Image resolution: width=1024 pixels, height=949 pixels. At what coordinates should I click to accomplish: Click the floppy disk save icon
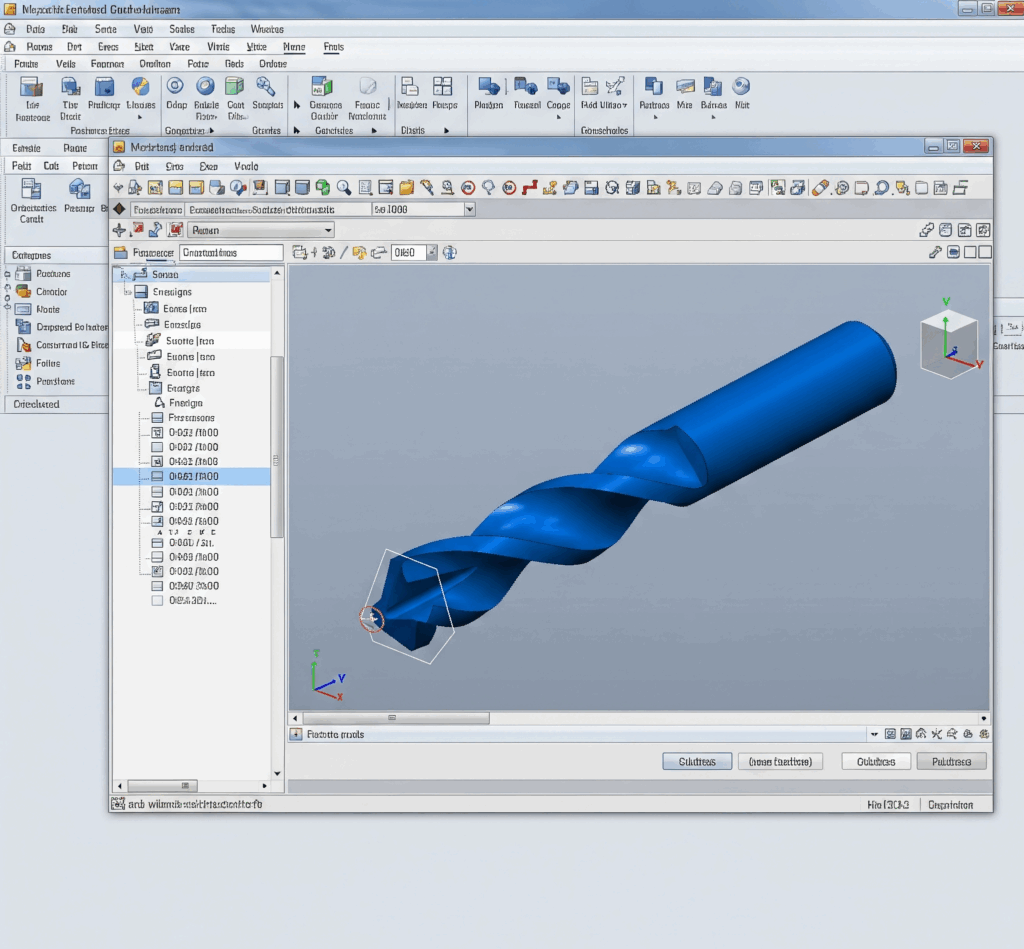tap(591, 187)
